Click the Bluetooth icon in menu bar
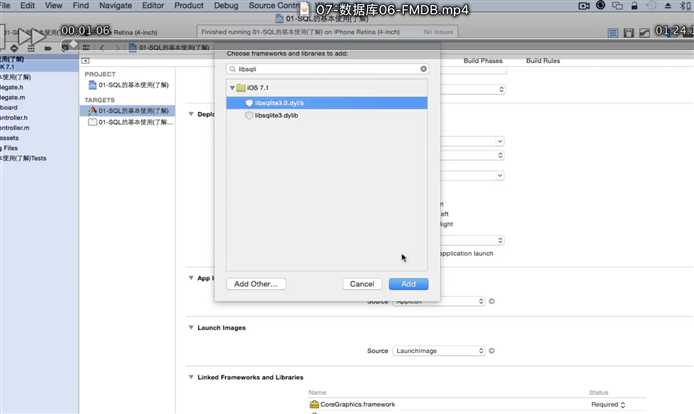This screenshot has height=414, width=694. (684, 6)
